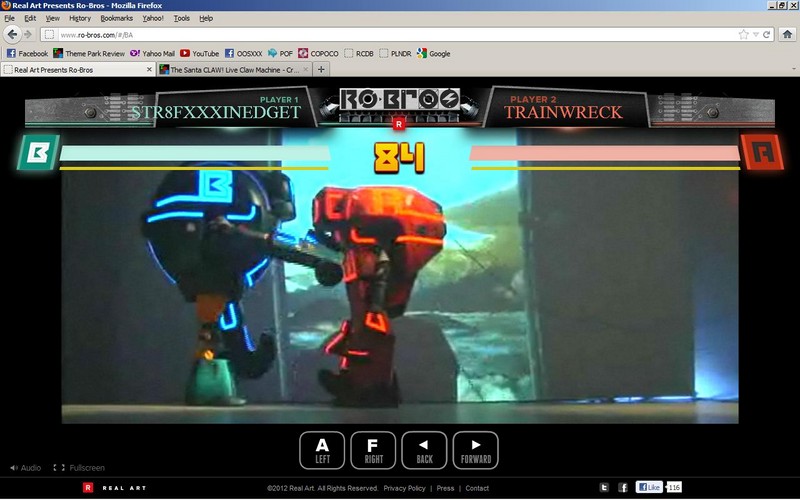Click player name TRAINWRECK
Screen dimensions: 800x500
[563, 112]
